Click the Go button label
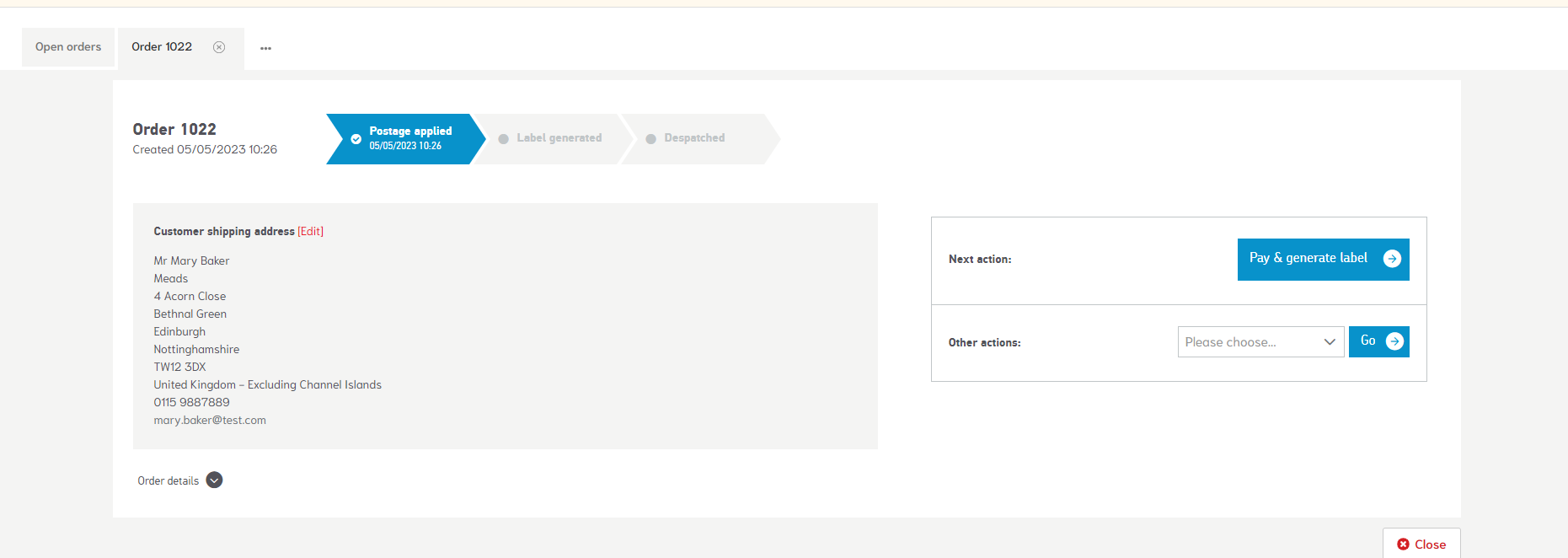The height and width of the screenshot is (558, 1568). coord(1367,341)
